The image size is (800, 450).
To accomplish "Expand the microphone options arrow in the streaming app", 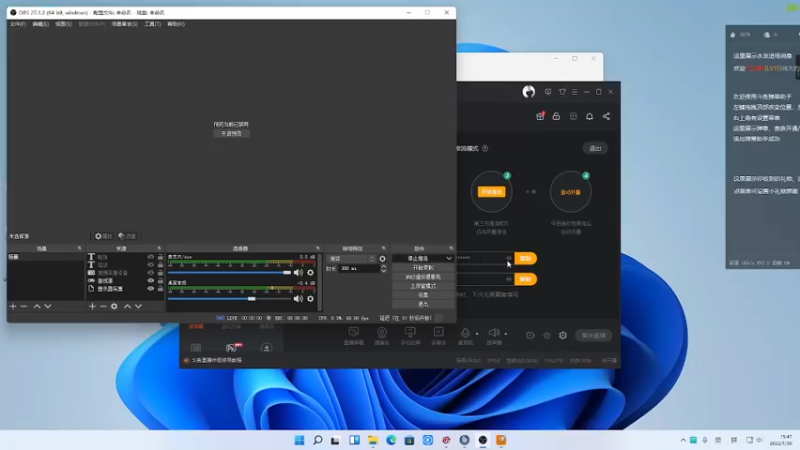I will click(x=477, y=334).
